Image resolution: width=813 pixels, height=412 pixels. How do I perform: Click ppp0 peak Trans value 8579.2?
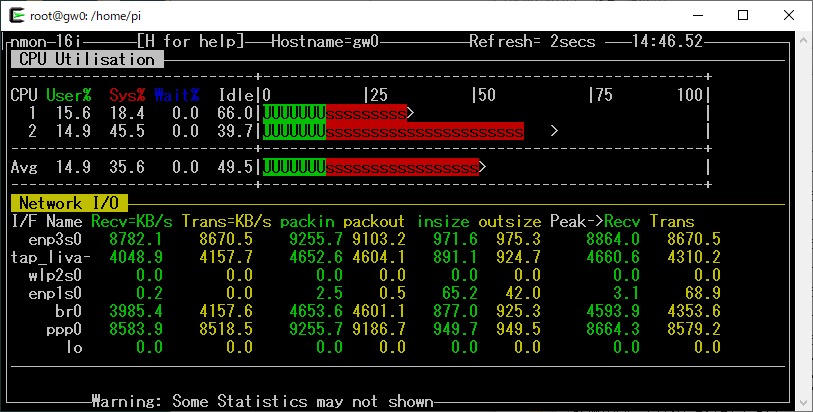[x=694, y=329]
